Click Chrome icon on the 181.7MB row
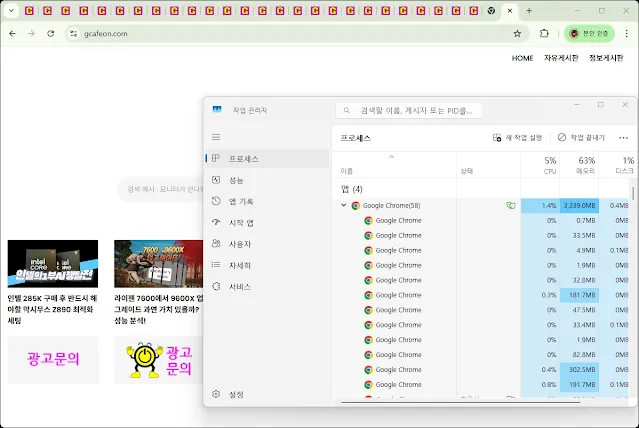The width and height of the screenshot is (639, 428). click(x=368, y=295)
